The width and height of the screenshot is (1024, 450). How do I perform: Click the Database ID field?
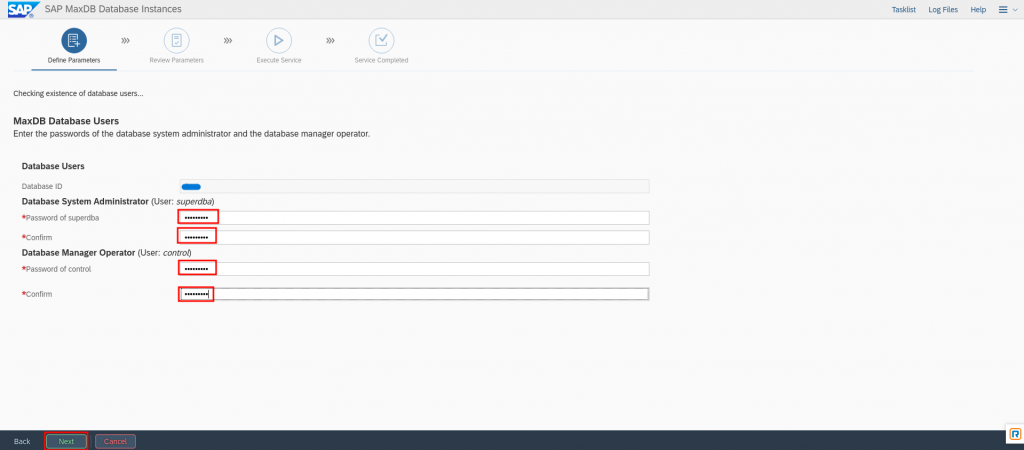click(x=414, y=186)
